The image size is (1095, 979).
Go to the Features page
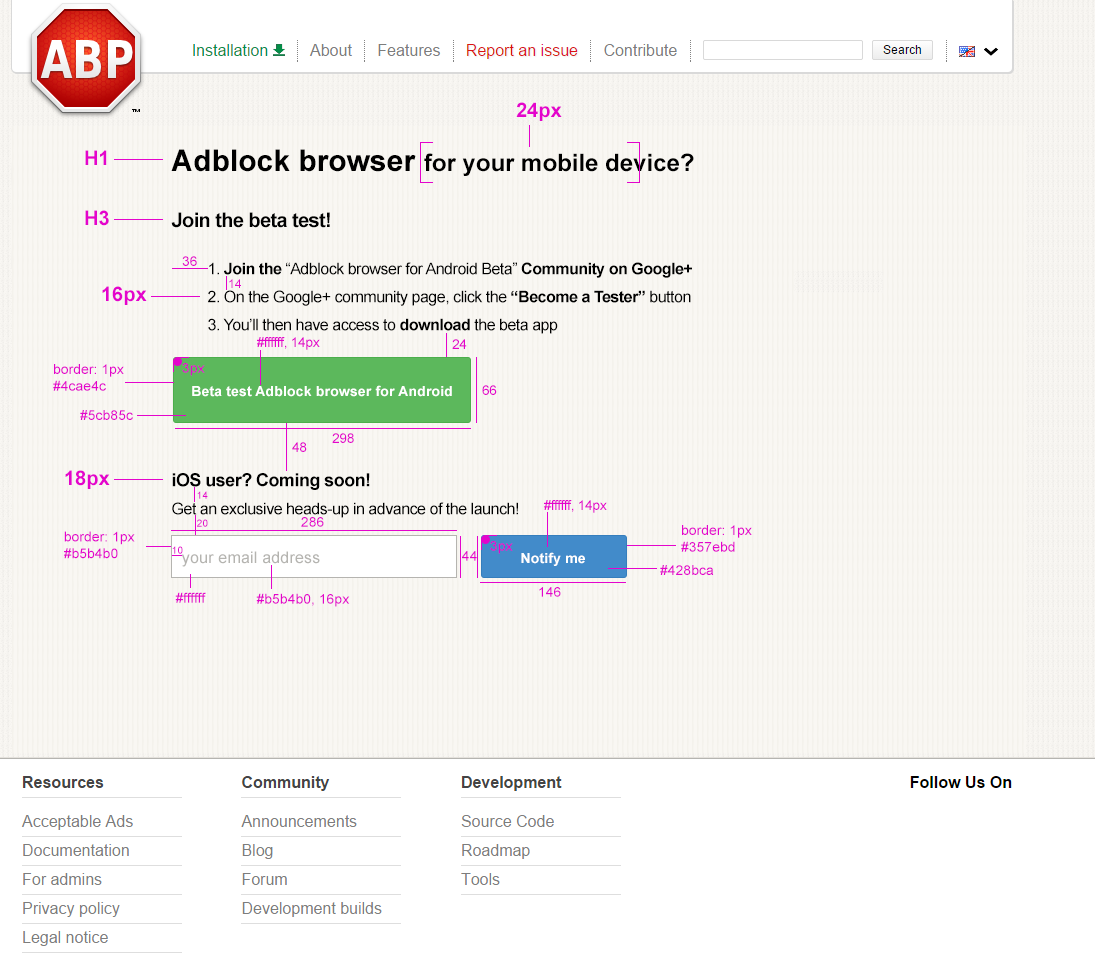(409, 50)
